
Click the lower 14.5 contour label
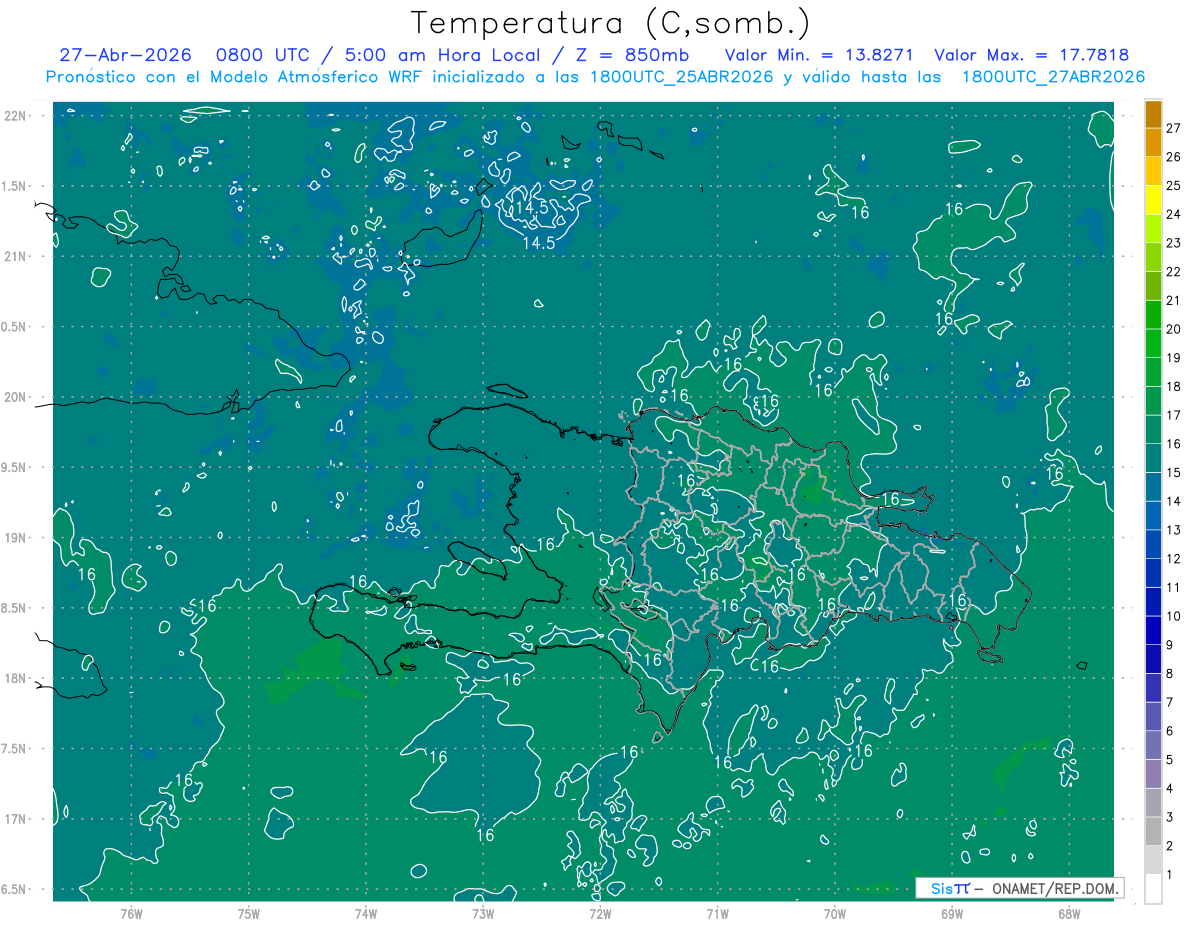[x=539, y=243]
